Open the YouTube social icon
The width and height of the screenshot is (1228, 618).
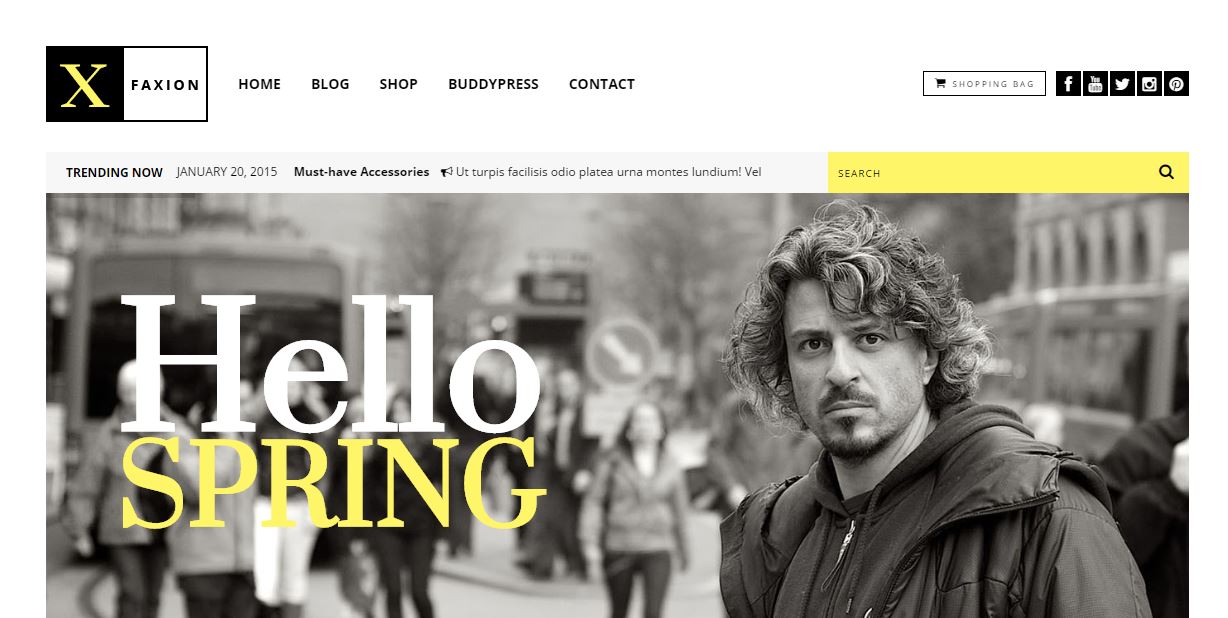[x=1095, y=84]
